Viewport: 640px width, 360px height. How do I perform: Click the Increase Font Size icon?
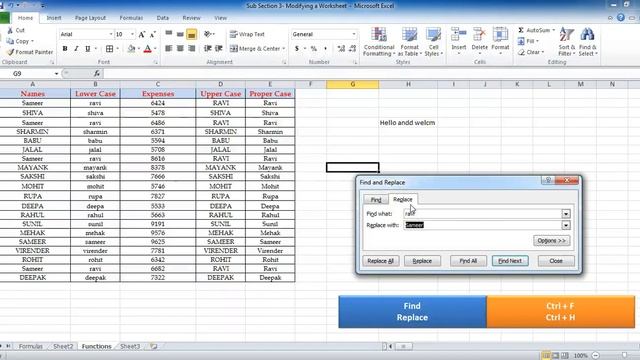(x=142, y=34)
